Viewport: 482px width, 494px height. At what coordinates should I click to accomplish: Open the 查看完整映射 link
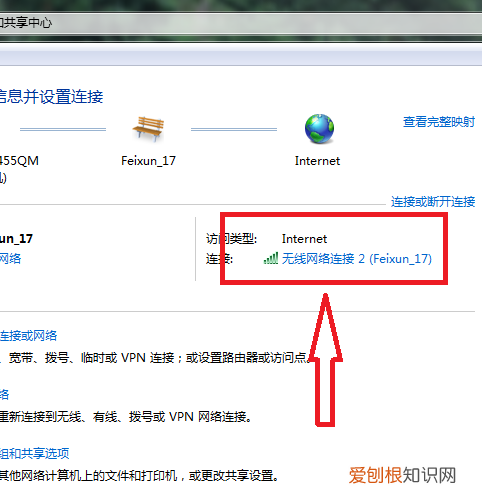click(439, 122)
